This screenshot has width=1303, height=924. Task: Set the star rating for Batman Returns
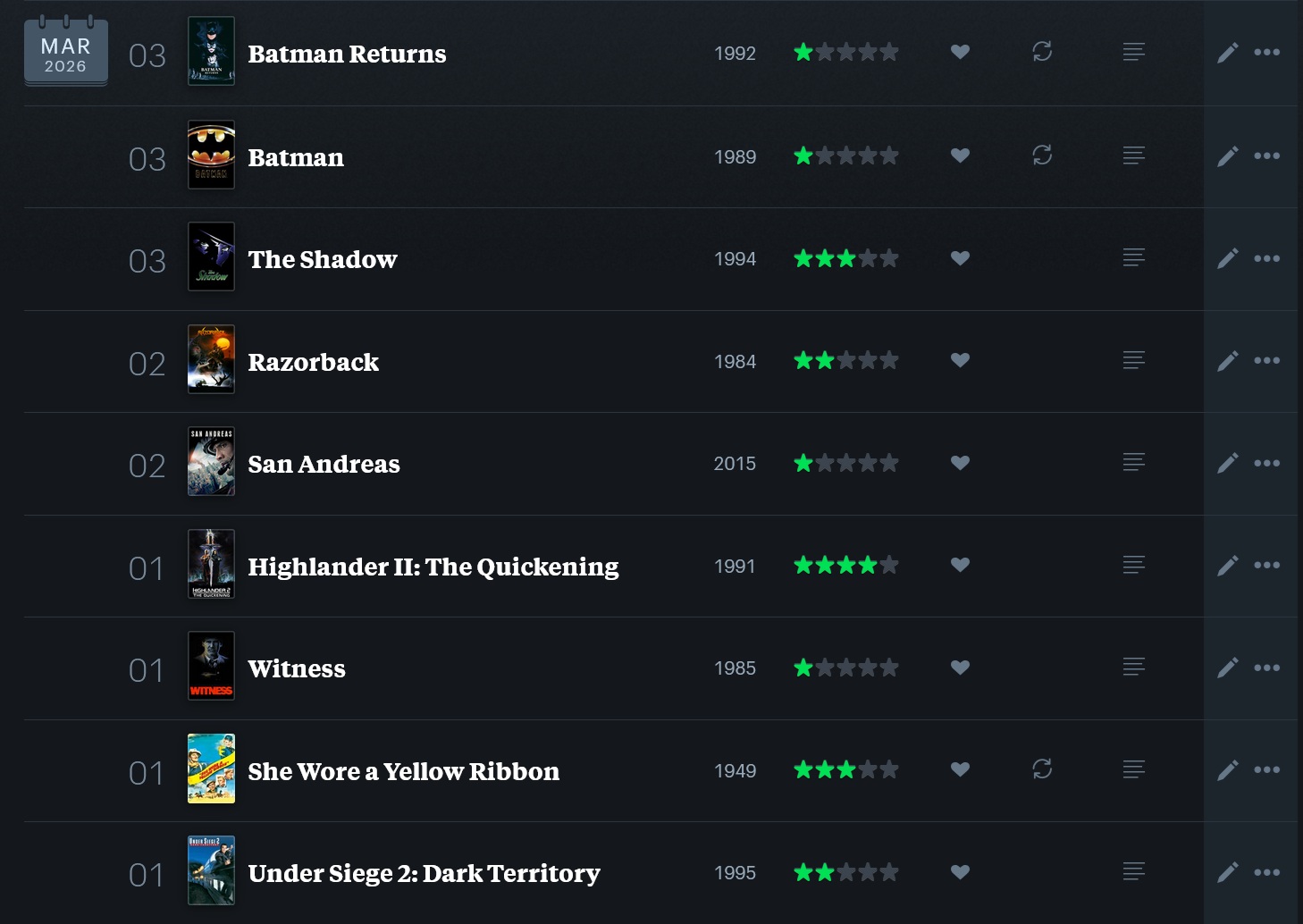pyautogui.click(x=846, y=53)
